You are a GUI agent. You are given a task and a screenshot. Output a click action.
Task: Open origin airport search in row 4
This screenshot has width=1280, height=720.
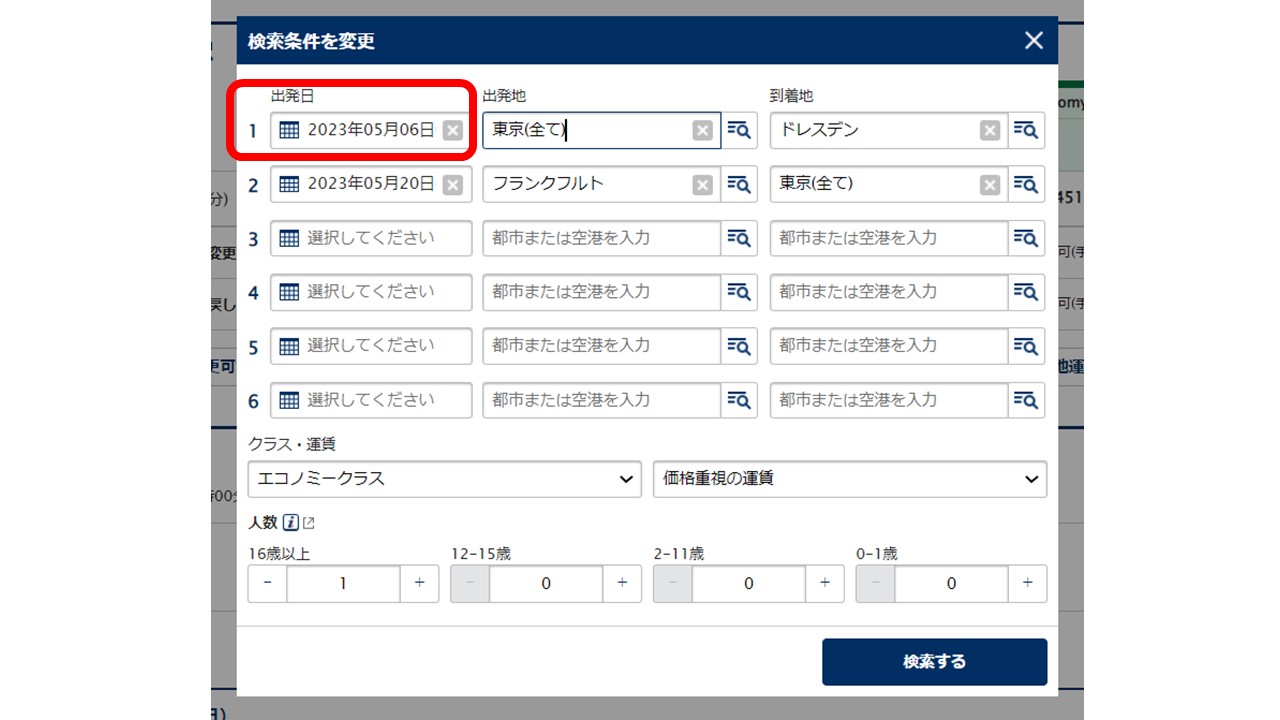click(739, 292)
